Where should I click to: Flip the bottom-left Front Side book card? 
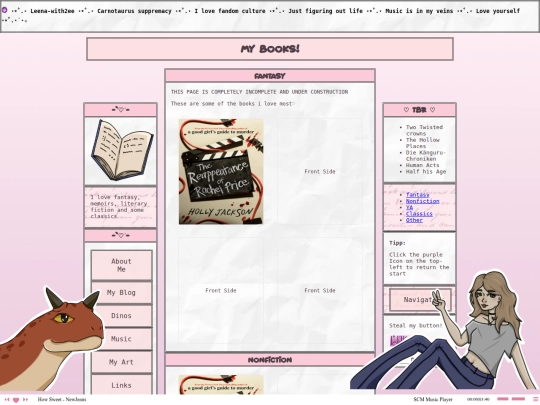221,290
